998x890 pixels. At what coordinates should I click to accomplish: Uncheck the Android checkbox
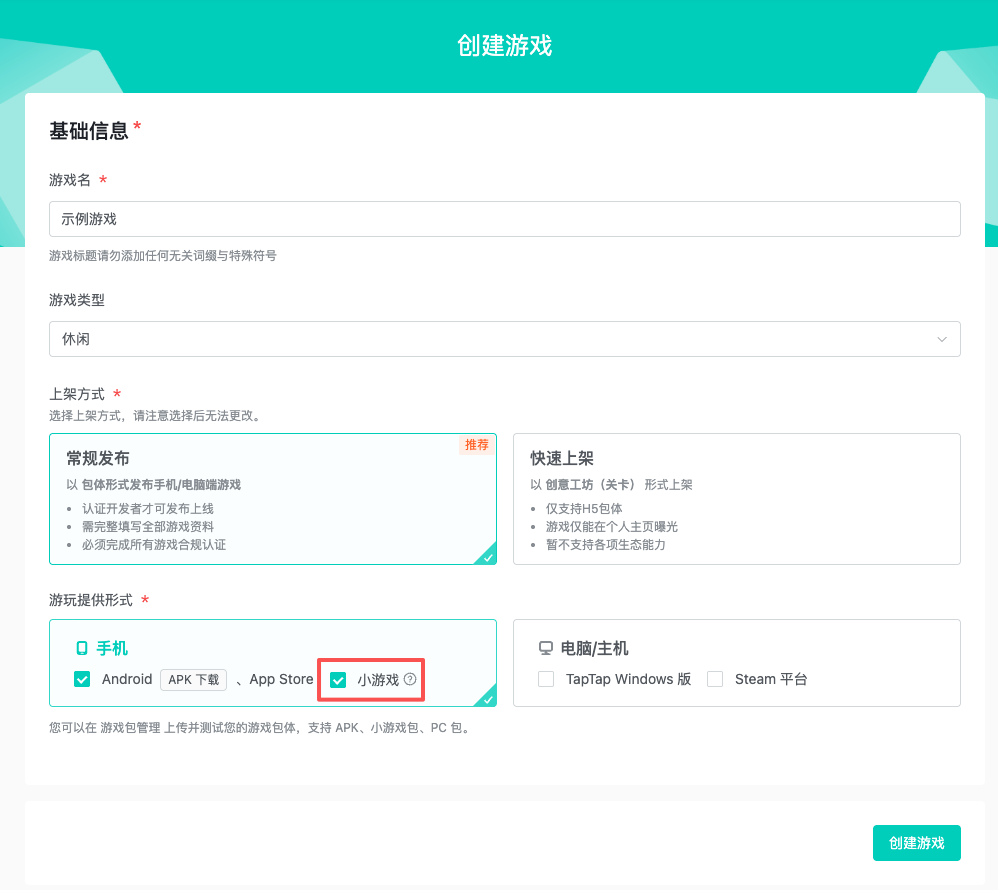(82, 680)
